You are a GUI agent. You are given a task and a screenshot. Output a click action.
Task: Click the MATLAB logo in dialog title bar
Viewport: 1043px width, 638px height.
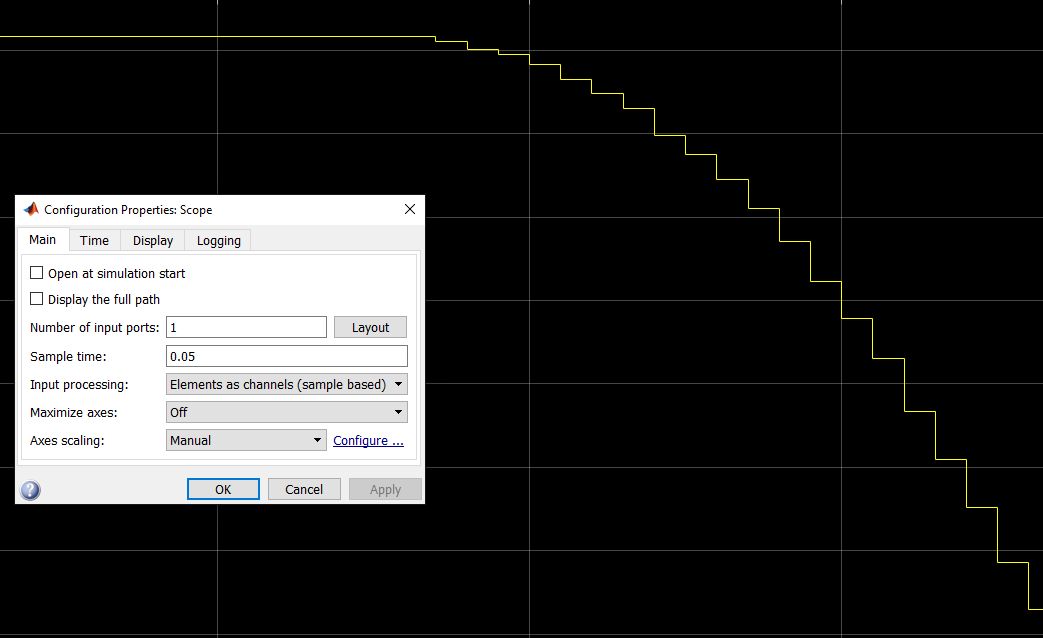pos(31,210)
